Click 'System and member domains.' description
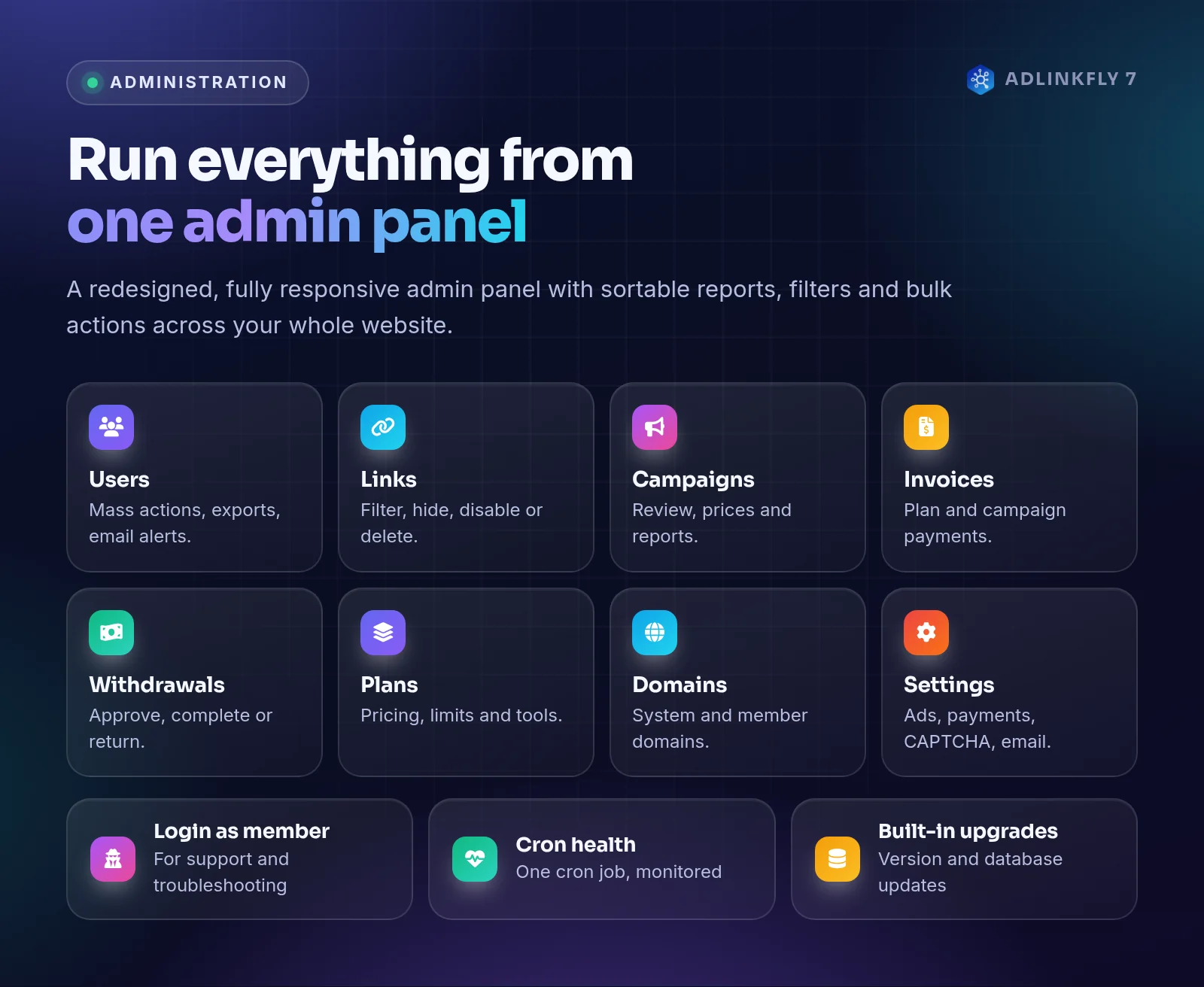The height and width of the screenshot is (987, 1204). 720,728
